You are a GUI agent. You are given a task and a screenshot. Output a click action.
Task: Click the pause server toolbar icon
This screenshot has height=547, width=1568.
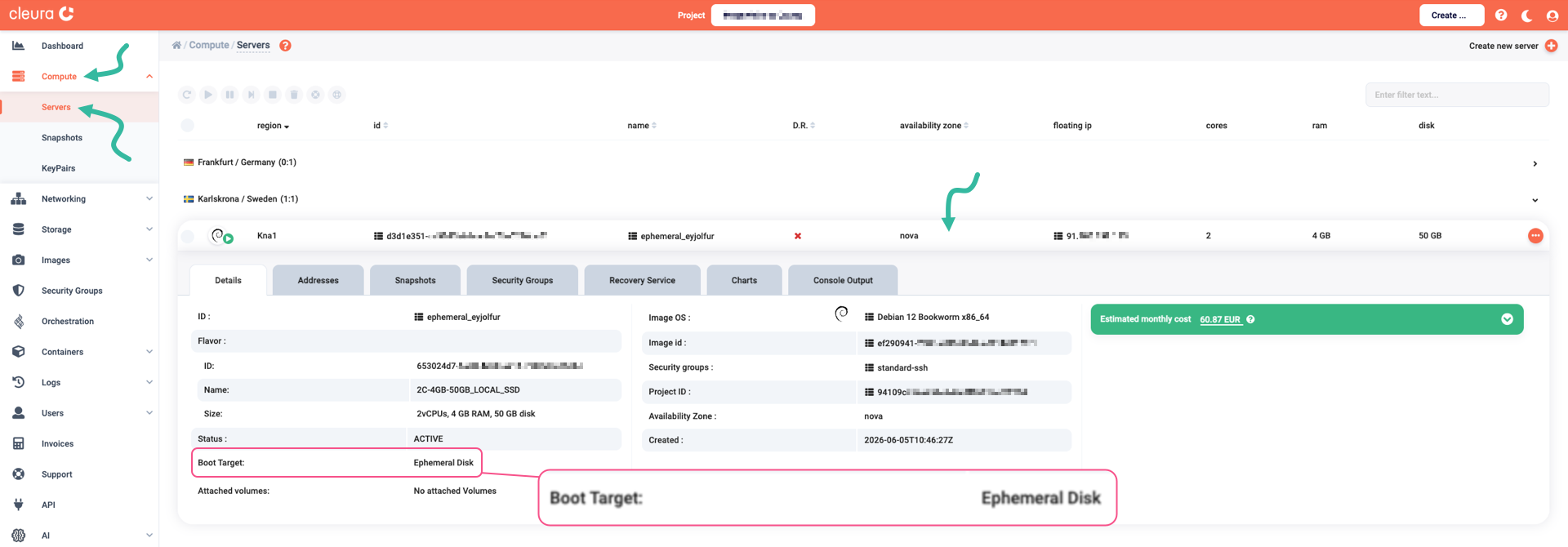click(229, 95)
